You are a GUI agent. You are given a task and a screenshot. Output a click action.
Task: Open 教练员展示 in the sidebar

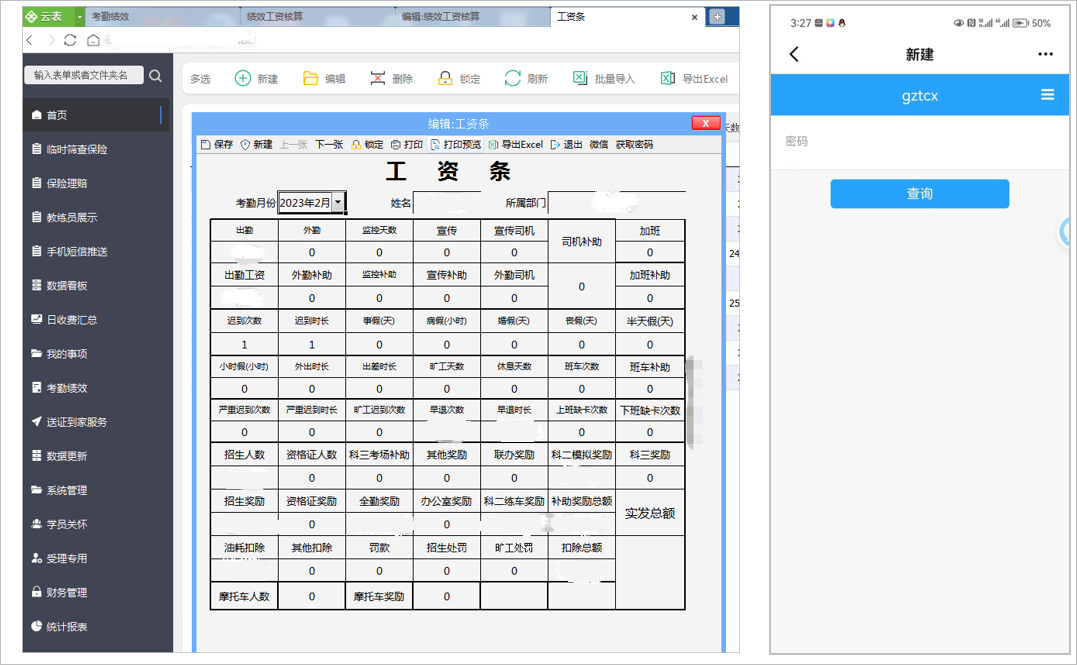click(96, 217)
